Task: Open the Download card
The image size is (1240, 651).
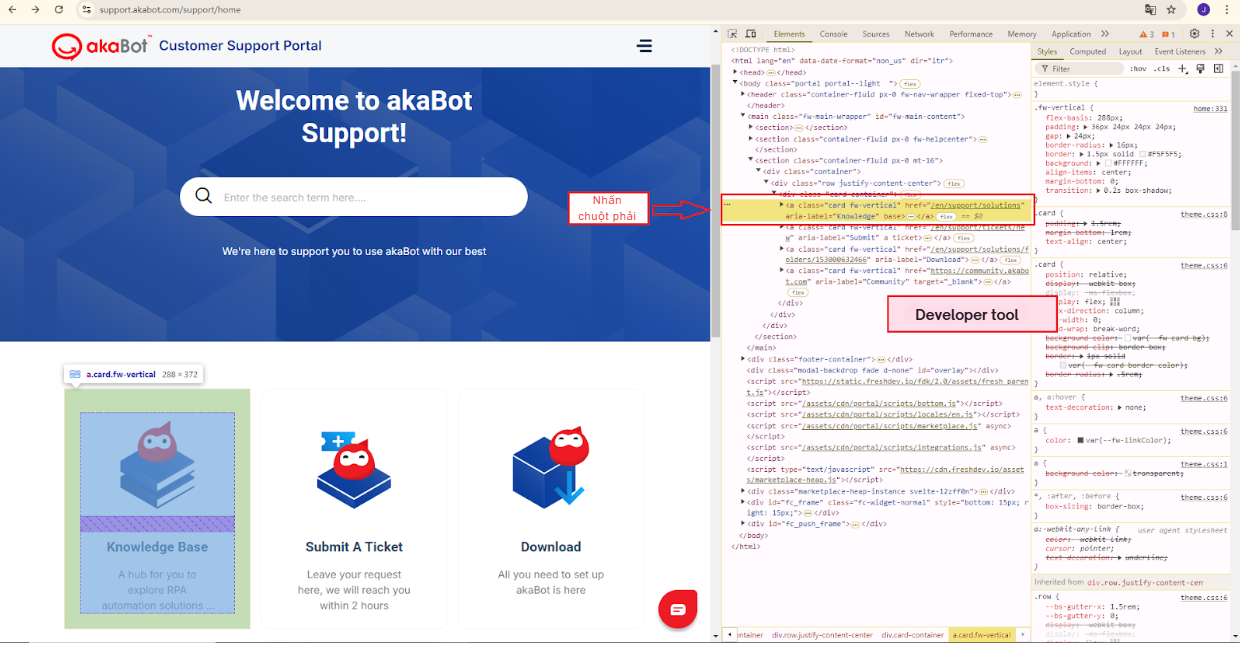Action: click(551, 509)
